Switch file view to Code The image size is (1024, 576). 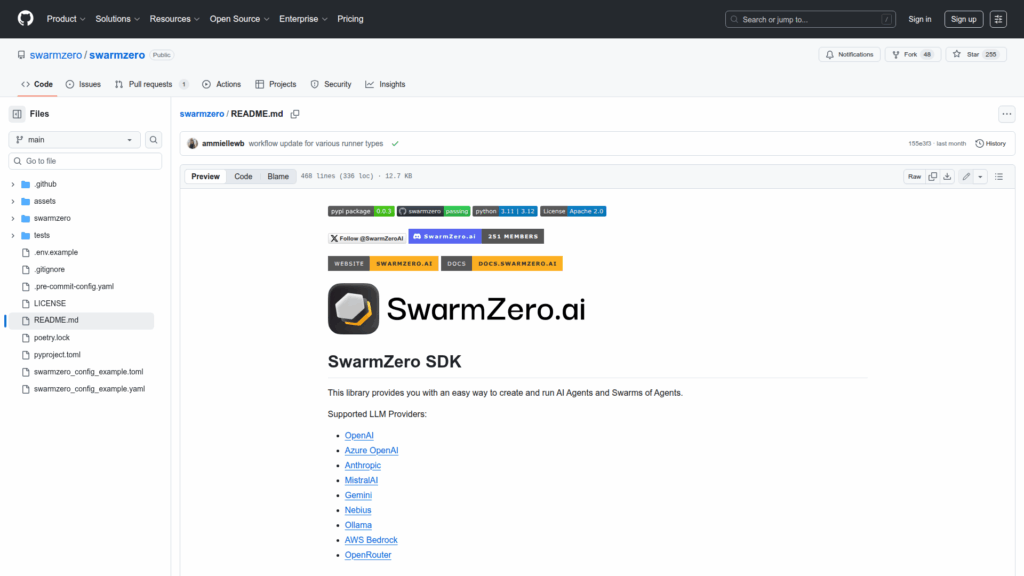(243, 176)
